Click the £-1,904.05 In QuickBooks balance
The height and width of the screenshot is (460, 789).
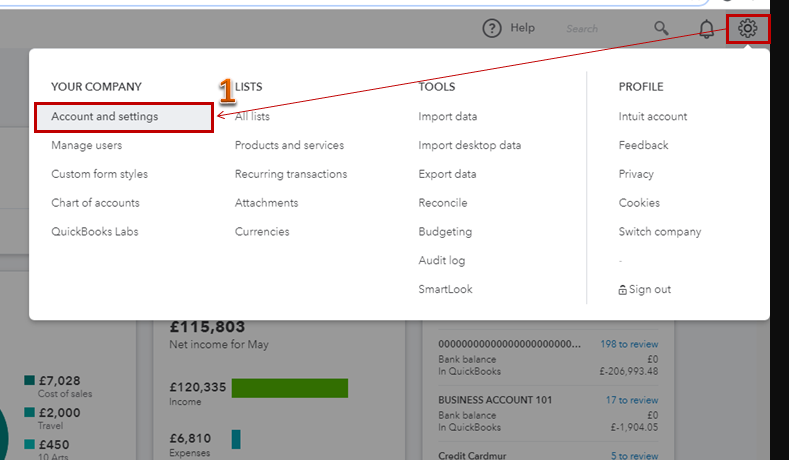[x=634, y=427]
